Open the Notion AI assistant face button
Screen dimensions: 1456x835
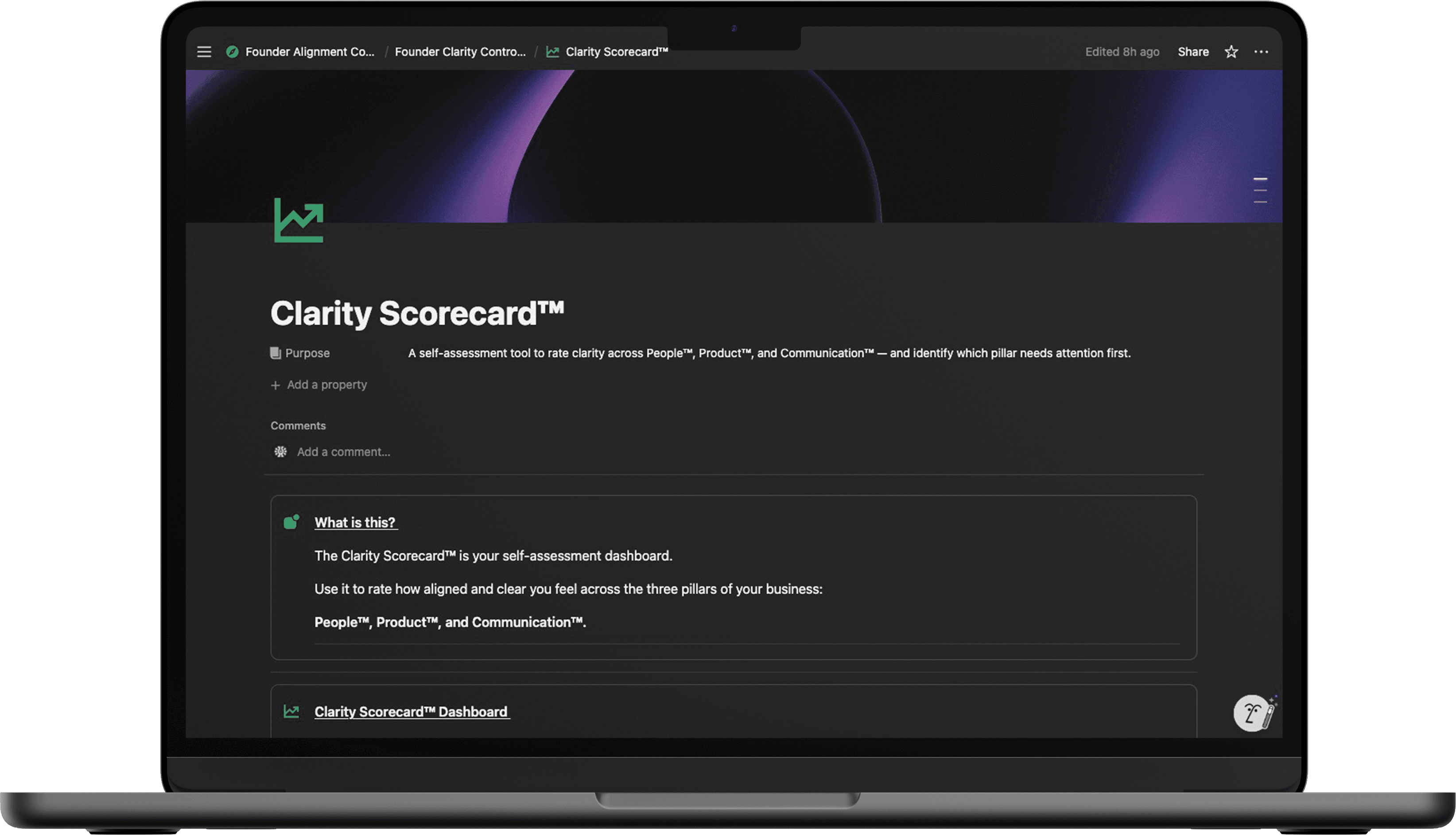tap(1251, 714)
